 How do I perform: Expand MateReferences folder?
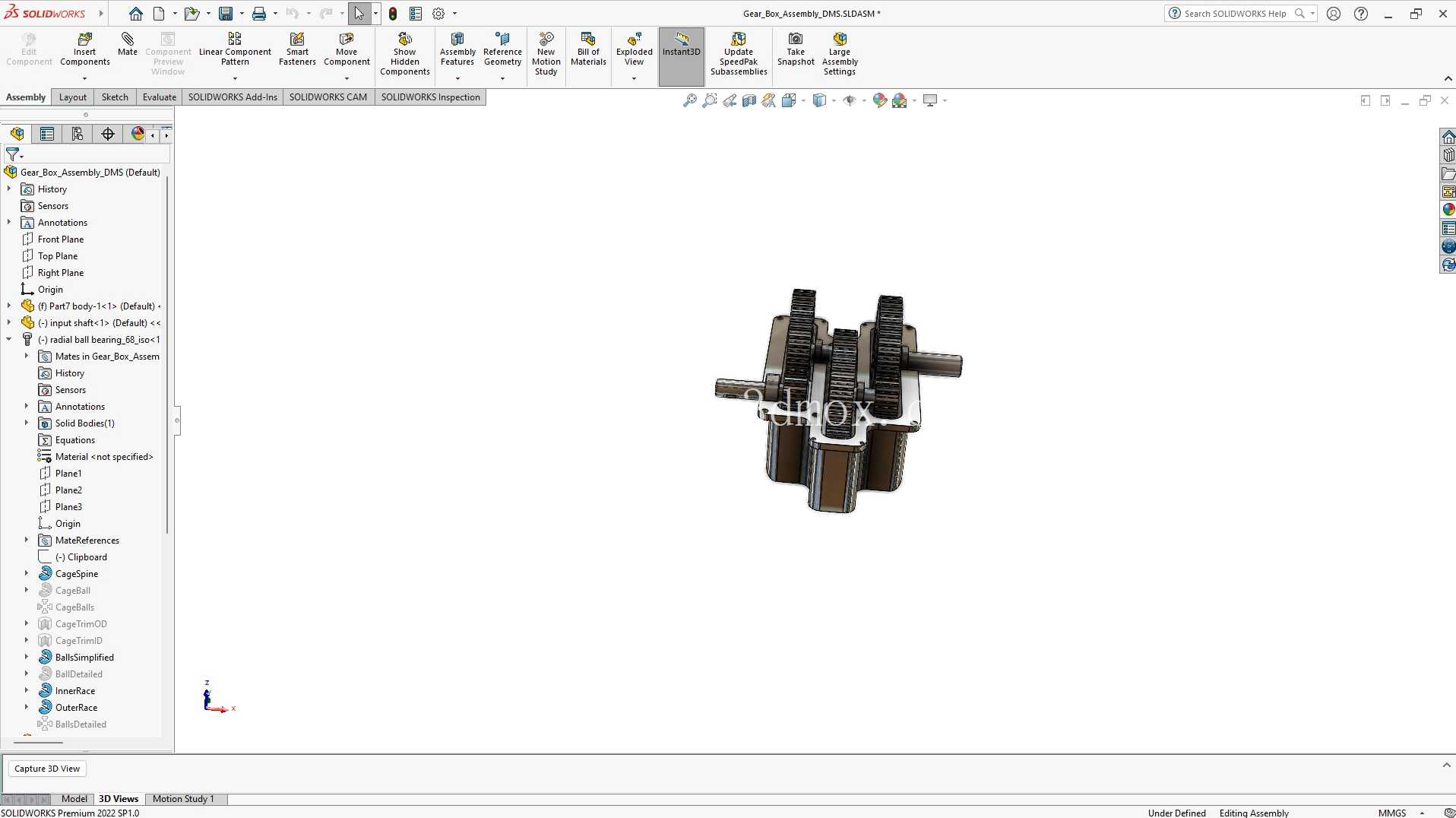click(x=27, y=540)
